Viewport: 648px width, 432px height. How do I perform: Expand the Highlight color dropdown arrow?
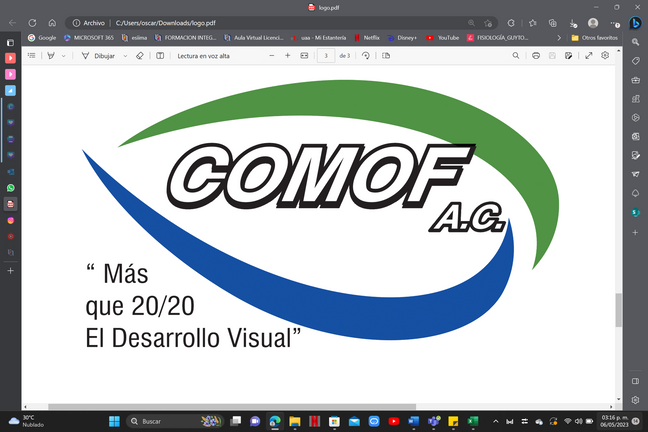click(x=65, y=56)
